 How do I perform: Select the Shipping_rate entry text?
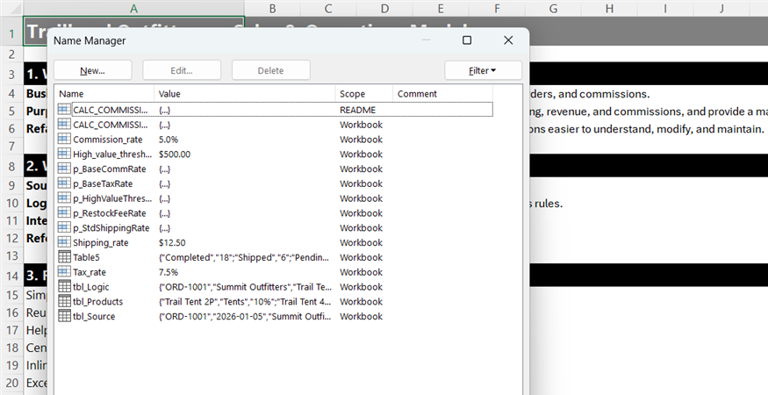[x=100, y=243]
